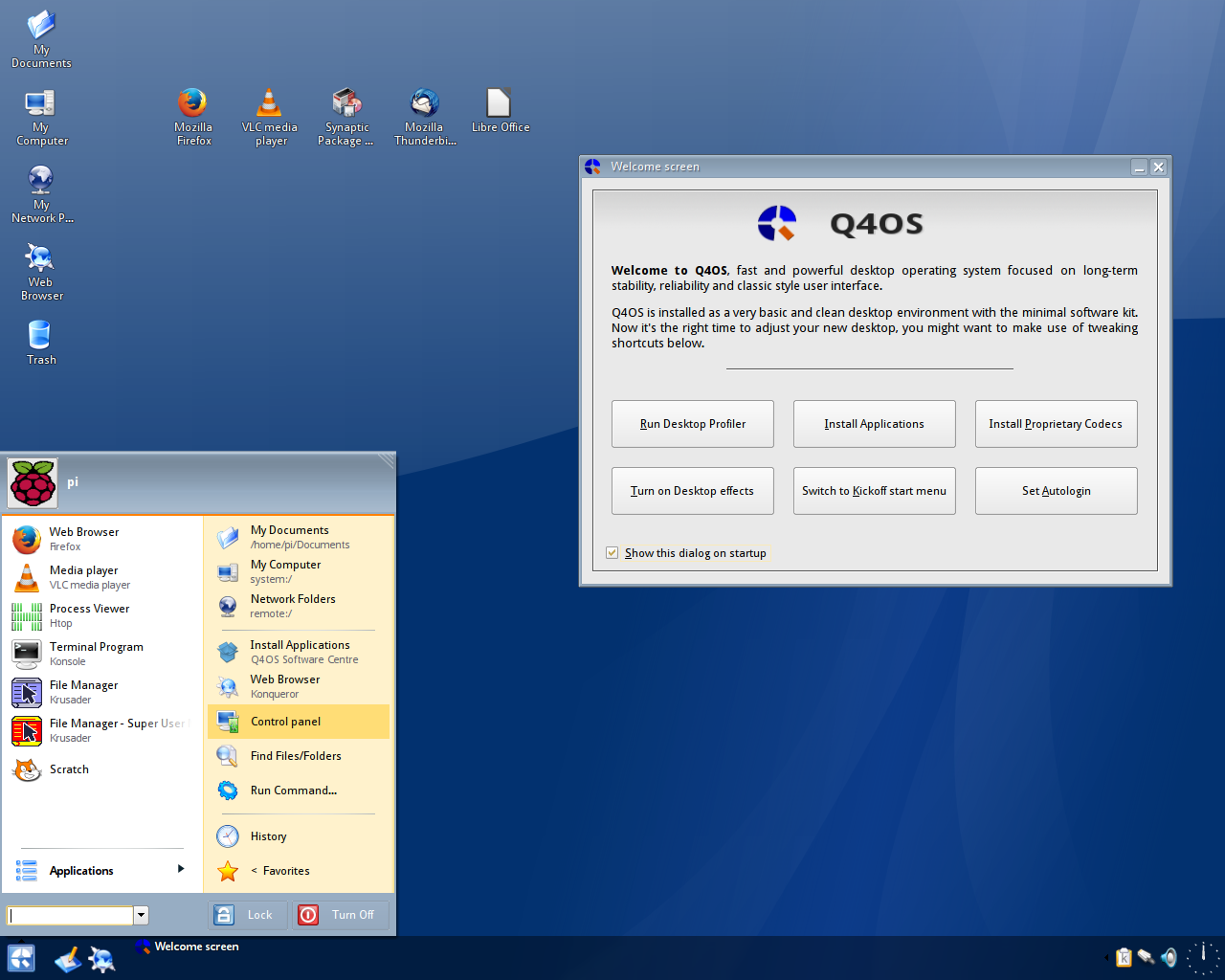Uncheck Show this dialog on startup
Viewport: 1225px width, 980px height.
[612, 553]
